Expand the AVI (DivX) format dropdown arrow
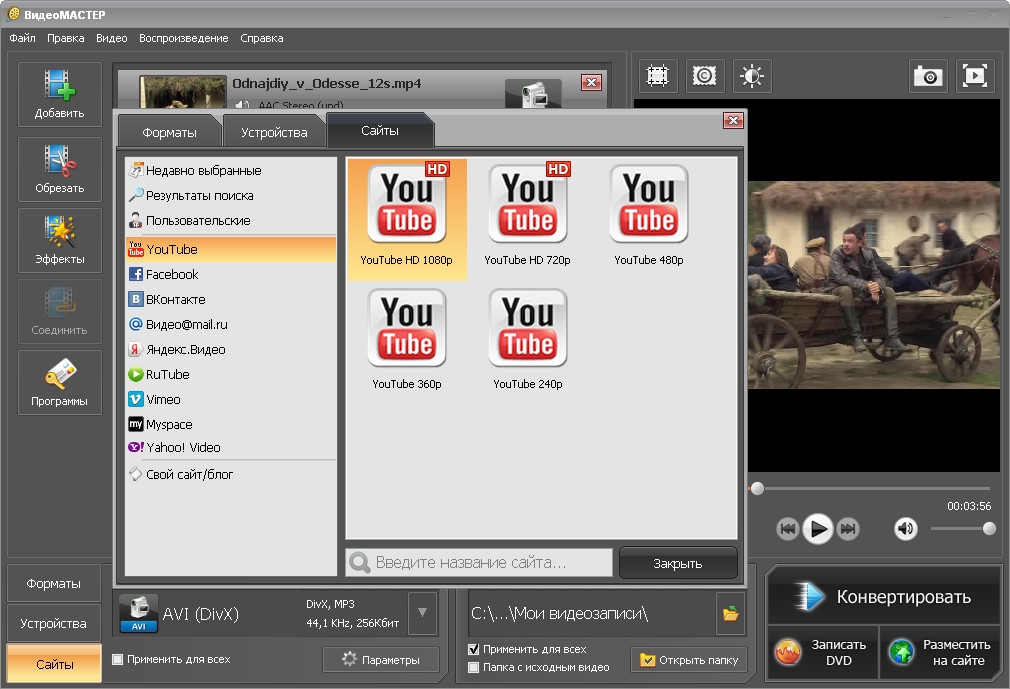Viewport: 1010px width, 689px height. 423,613
